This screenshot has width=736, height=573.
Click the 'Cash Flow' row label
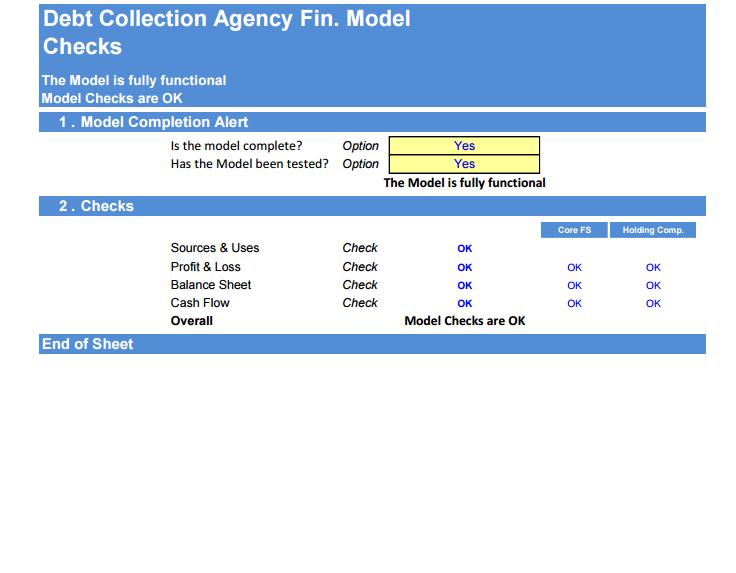(x=200, y=303)
